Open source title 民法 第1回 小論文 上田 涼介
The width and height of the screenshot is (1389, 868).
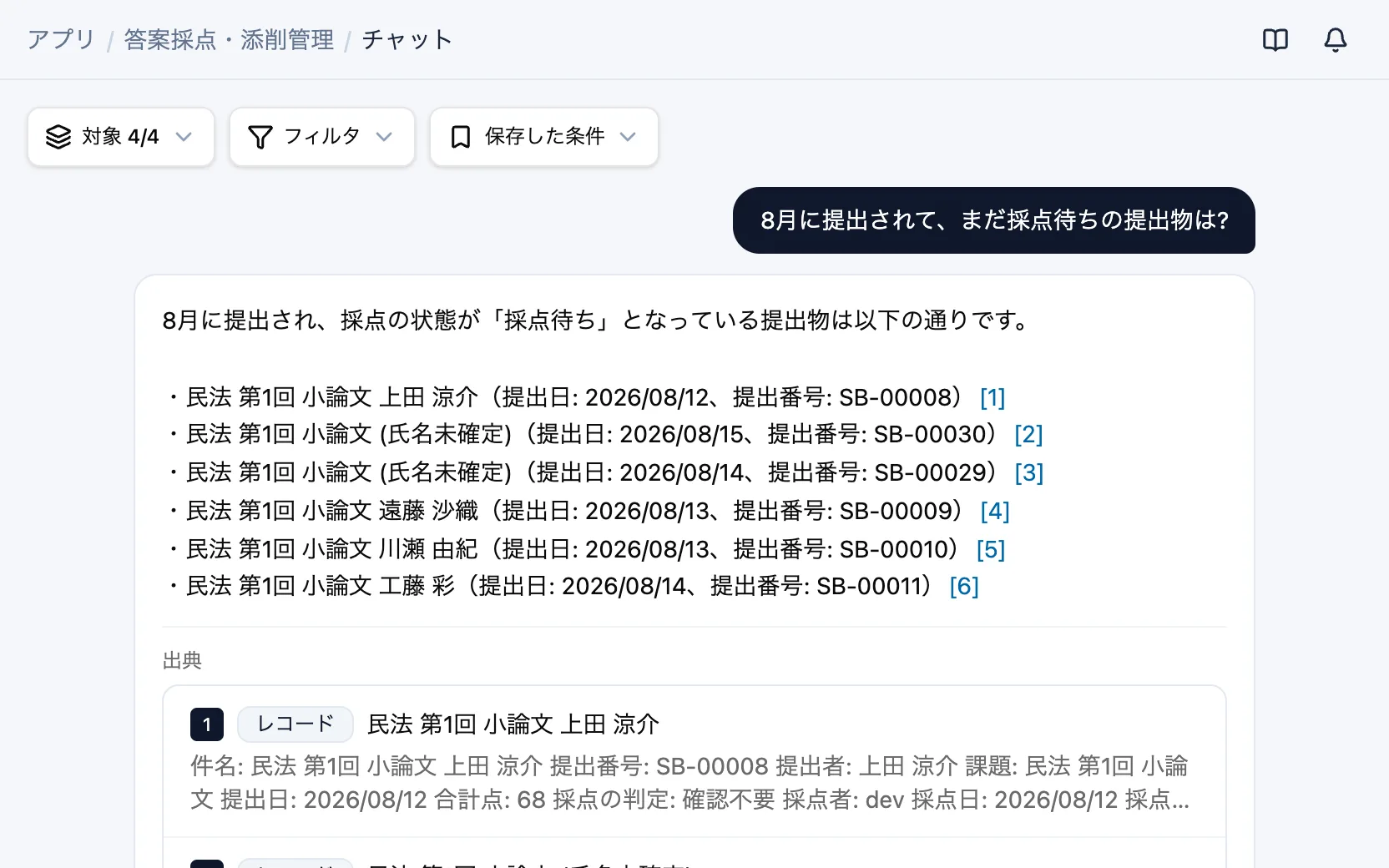point(513,724)
